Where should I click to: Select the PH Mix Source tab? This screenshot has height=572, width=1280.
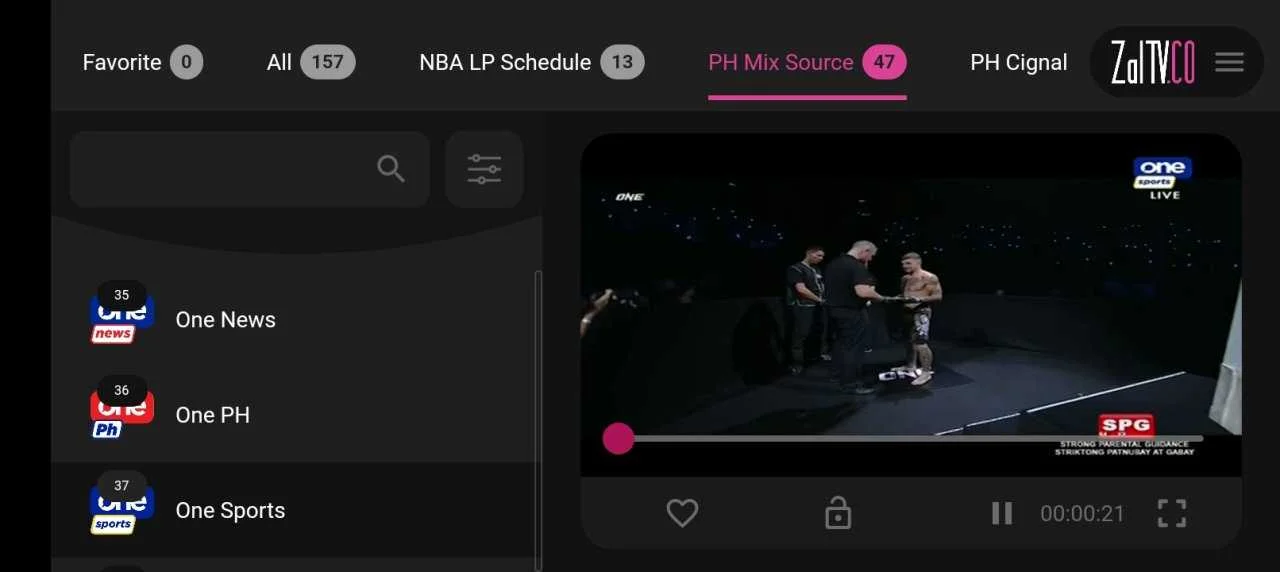click(x=807, y=62)
